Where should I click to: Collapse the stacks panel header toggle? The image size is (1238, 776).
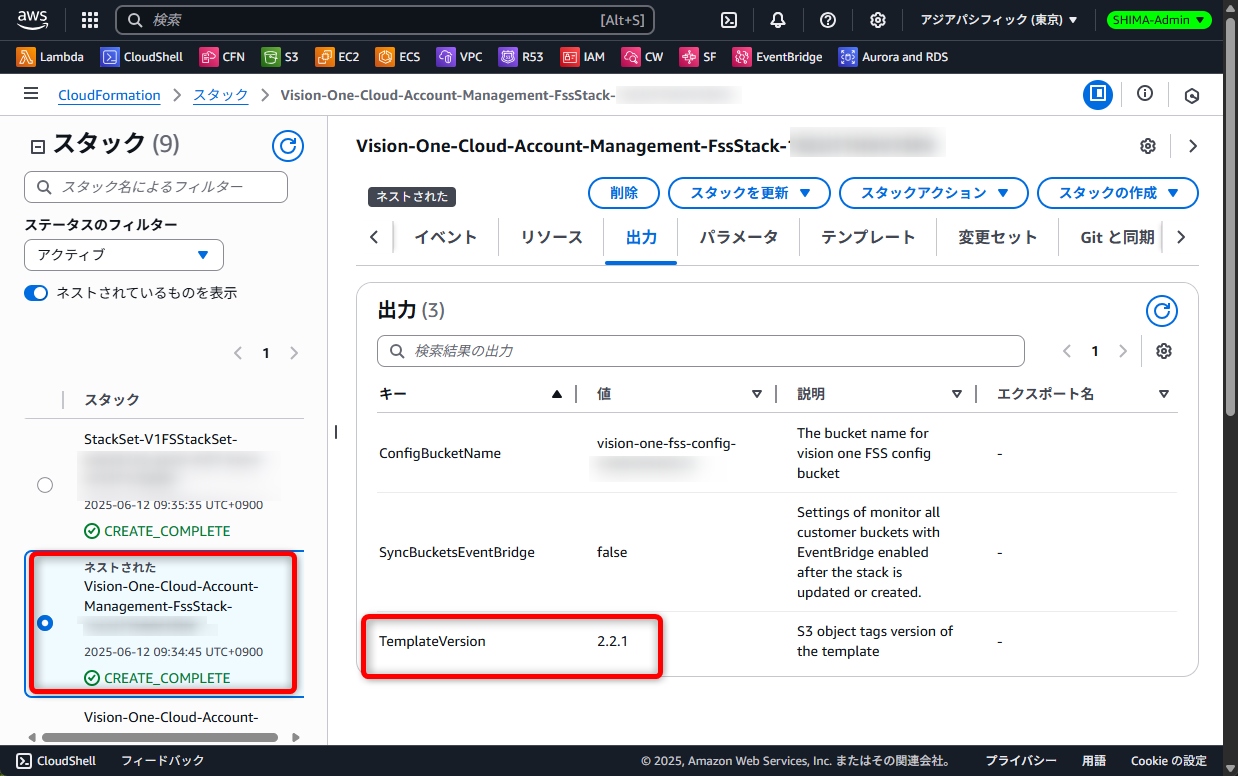point(38,146)
